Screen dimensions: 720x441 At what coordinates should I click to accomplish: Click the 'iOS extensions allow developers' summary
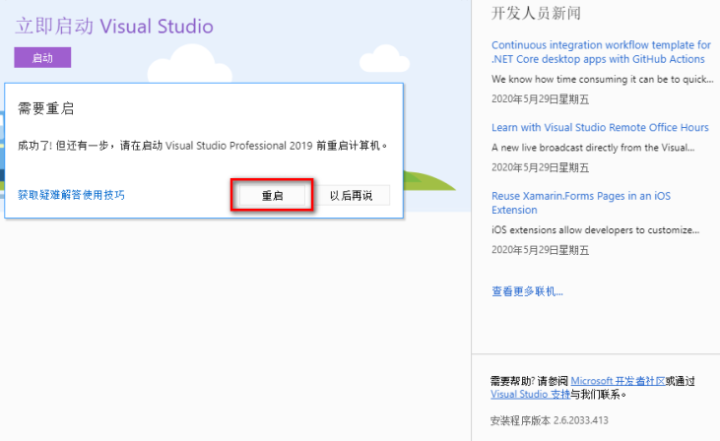[x=597, y=230]
